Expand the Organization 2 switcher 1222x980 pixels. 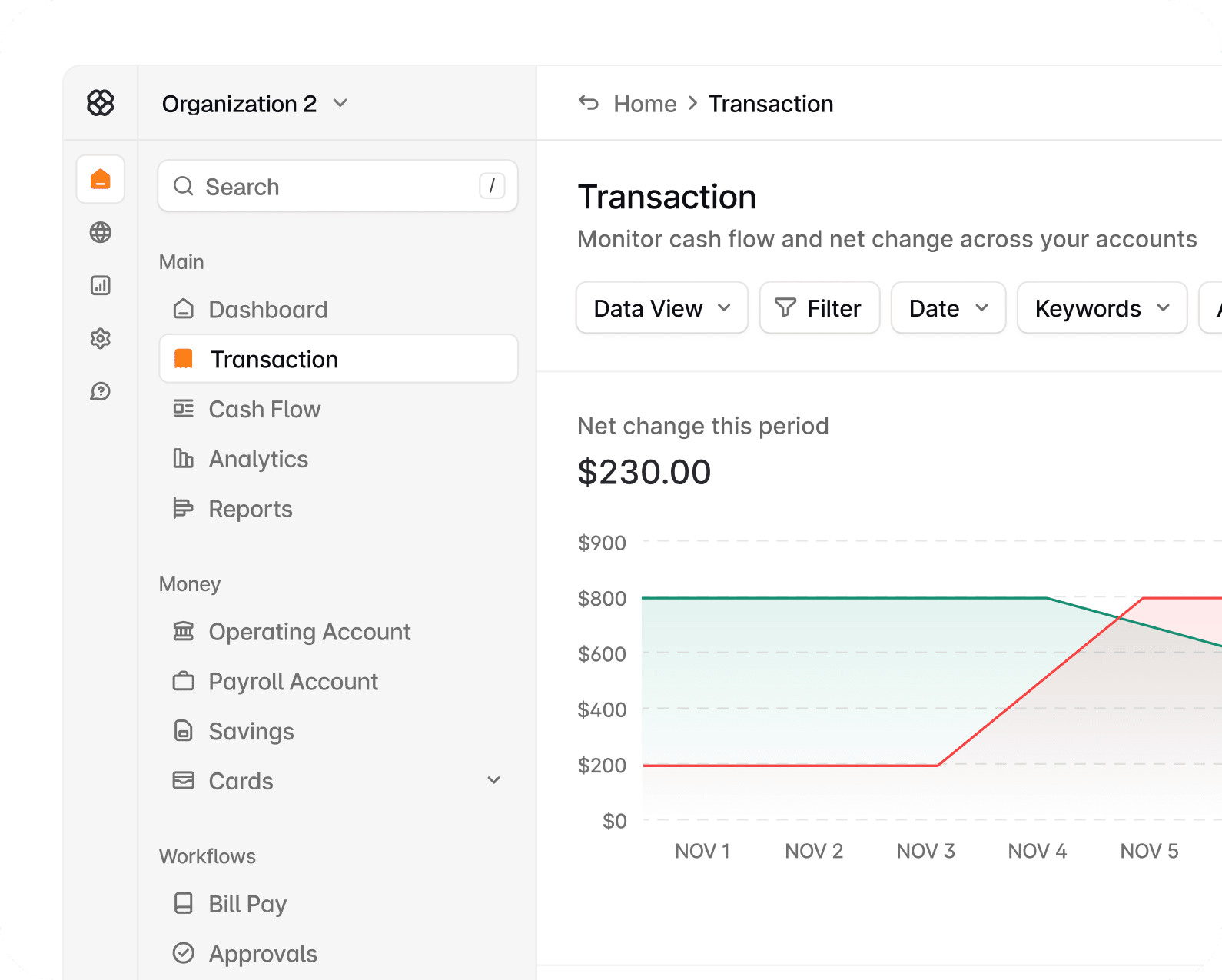(254, 104)
